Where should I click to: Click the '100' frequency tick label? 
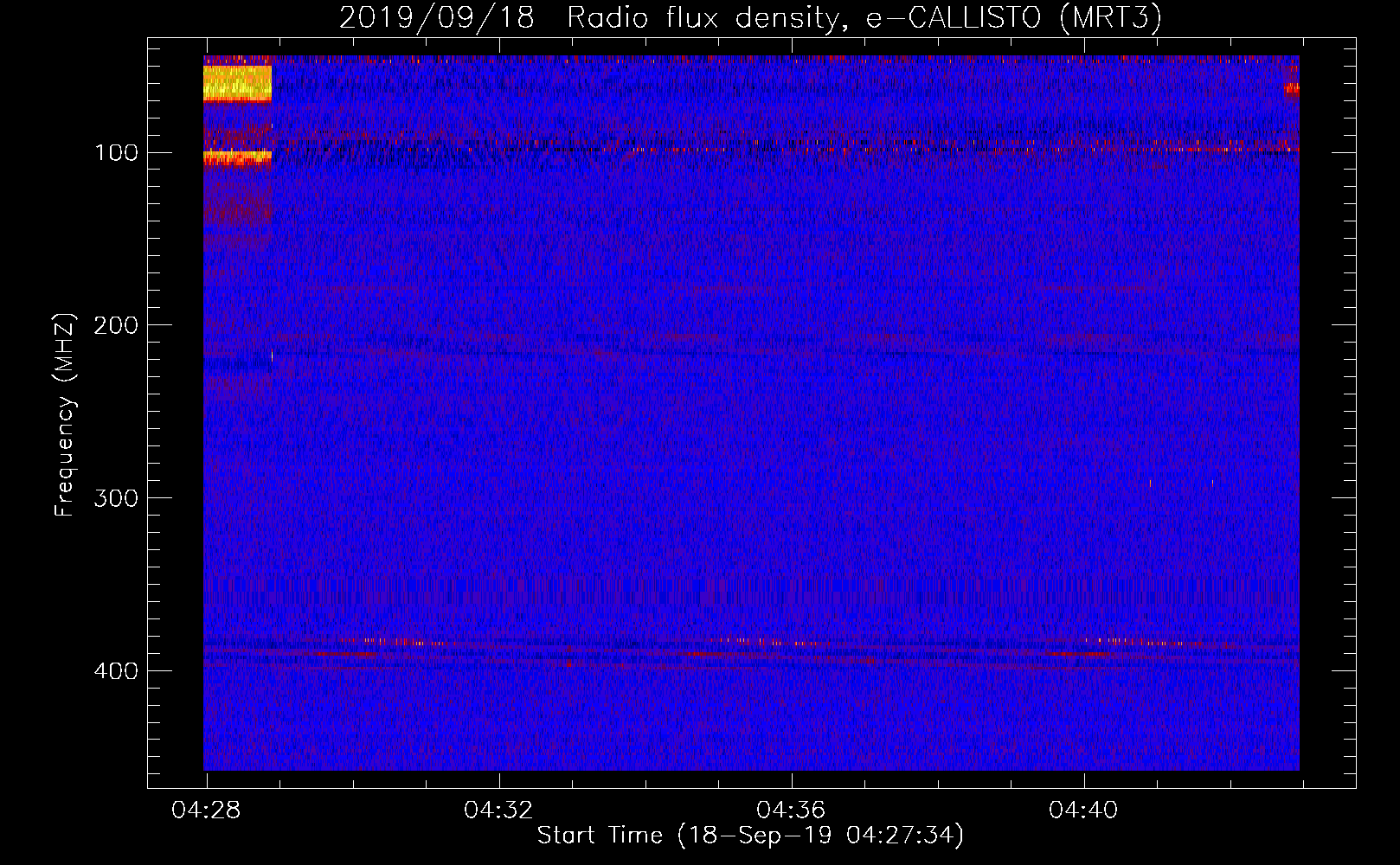click(x=118, y=153)
